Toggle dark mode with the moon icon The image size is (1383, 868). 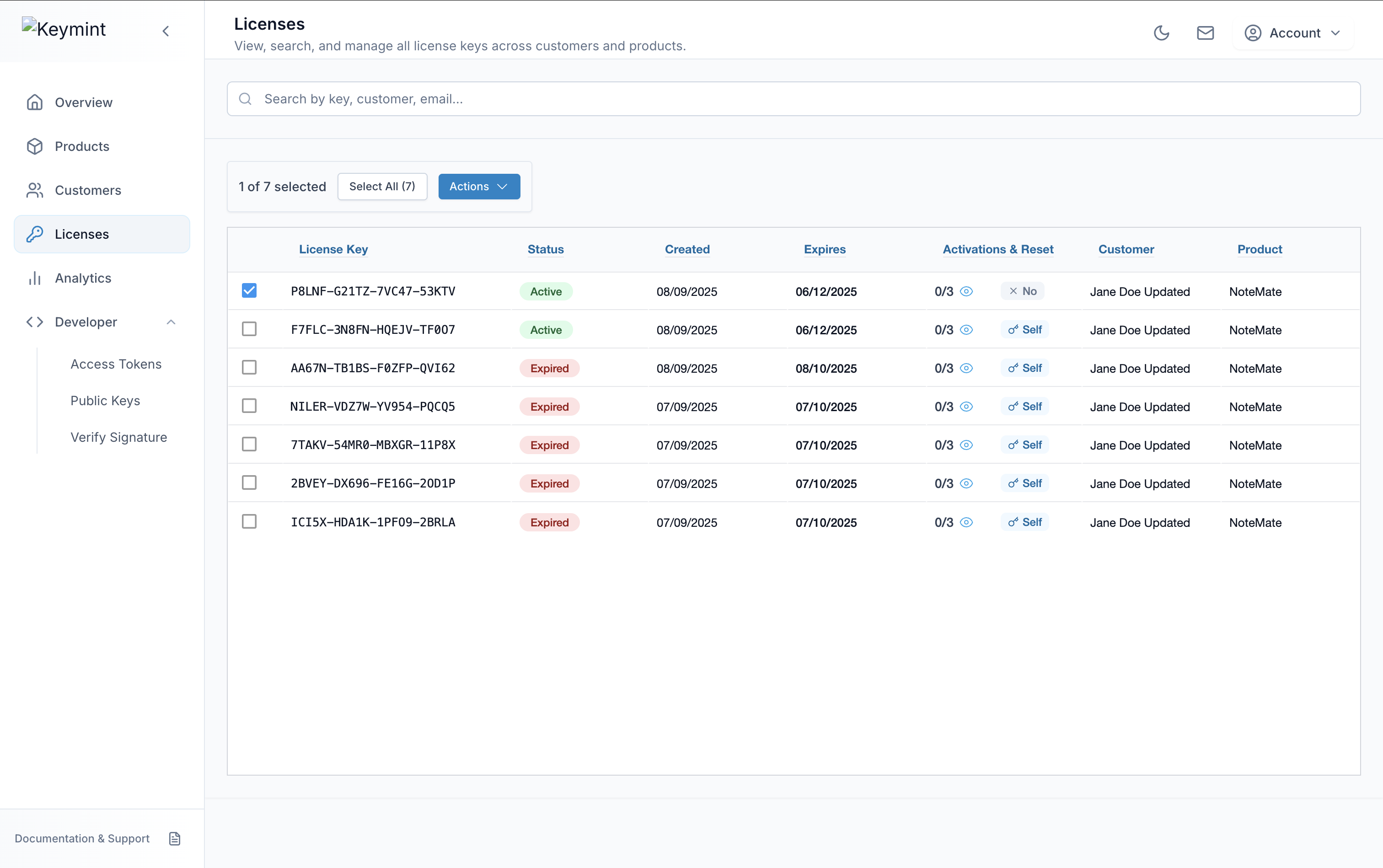(x=1161, y=33)
